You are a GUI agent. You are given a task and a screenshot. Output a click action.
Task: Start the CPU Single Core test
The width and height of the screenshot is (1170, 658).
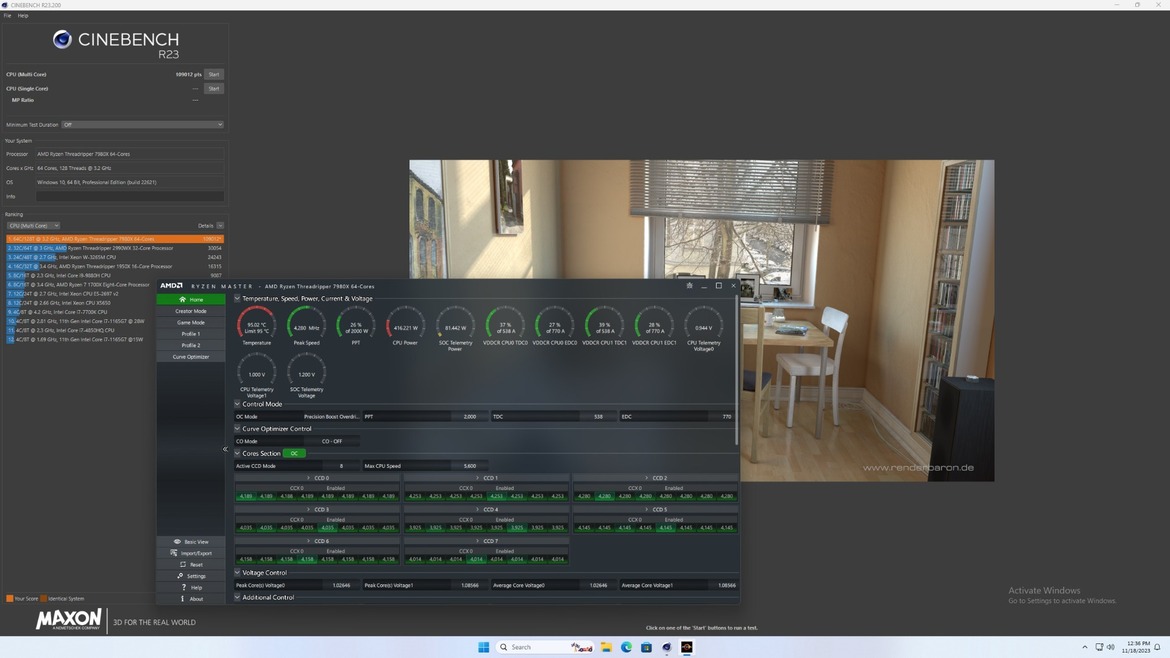point(213,89)
